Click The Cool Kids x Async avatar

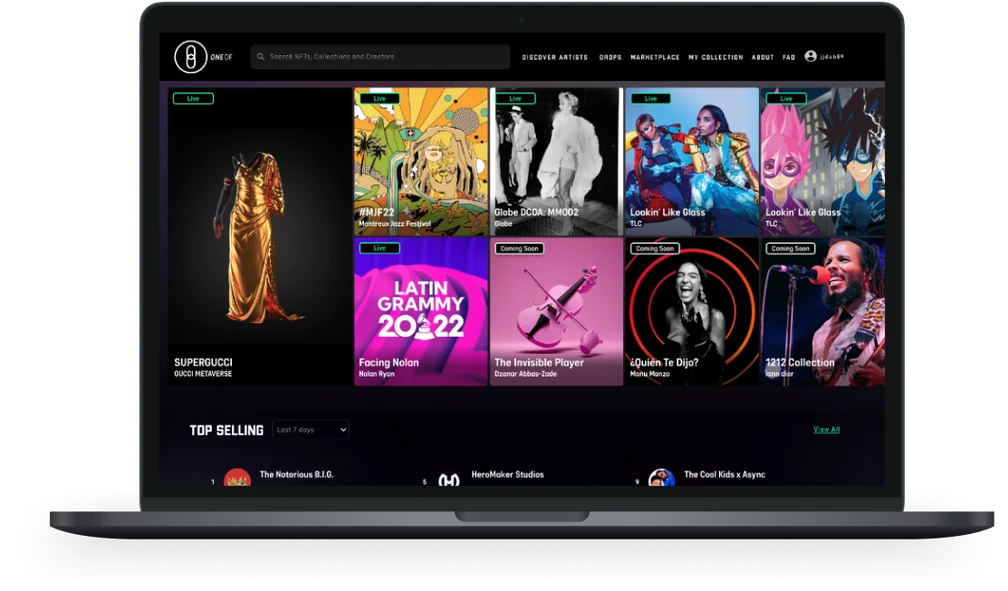tap(662, 478)
